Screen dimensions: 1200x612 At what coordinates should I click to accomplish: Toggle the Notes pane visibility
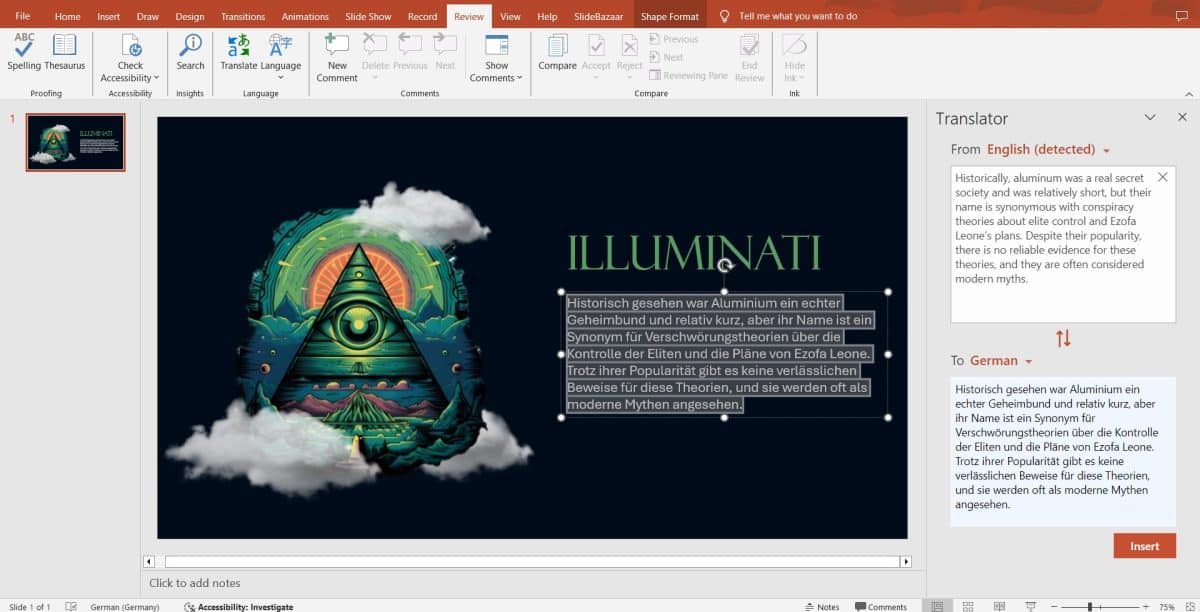824,606
